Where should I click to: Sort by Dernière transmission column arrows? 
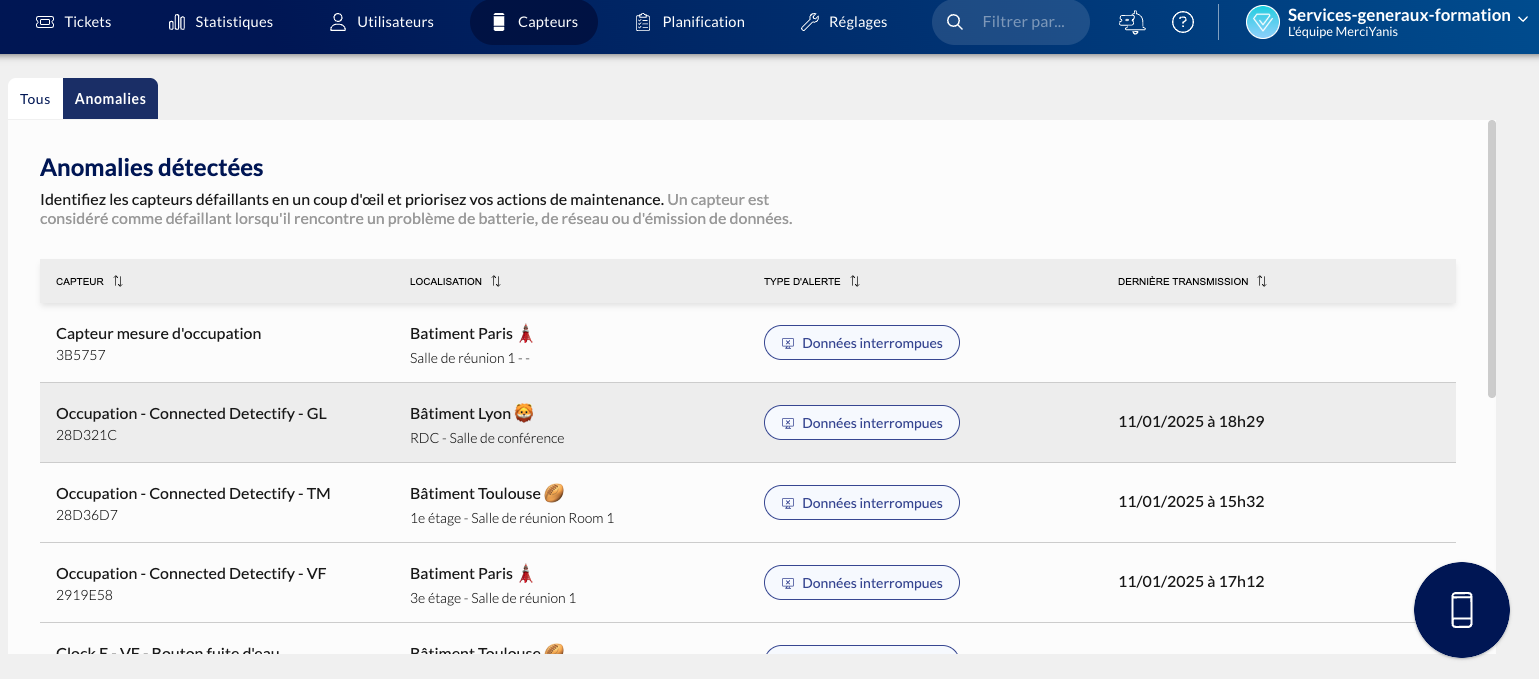(x=1262, y=282)
